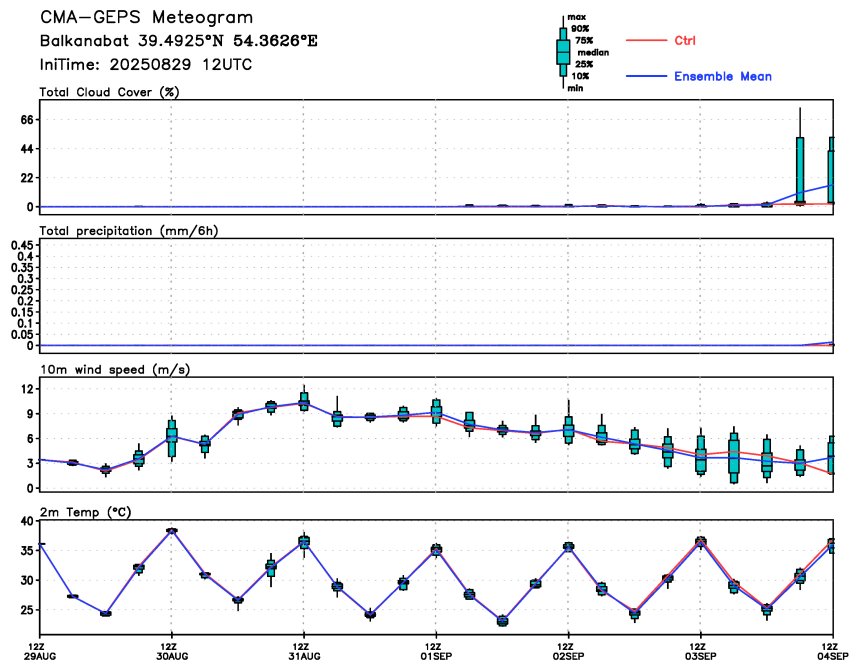The width and height of the screenshot is (860, 672).
Task: Click the cloud cover axis value 22
Action: click(27, 178)
